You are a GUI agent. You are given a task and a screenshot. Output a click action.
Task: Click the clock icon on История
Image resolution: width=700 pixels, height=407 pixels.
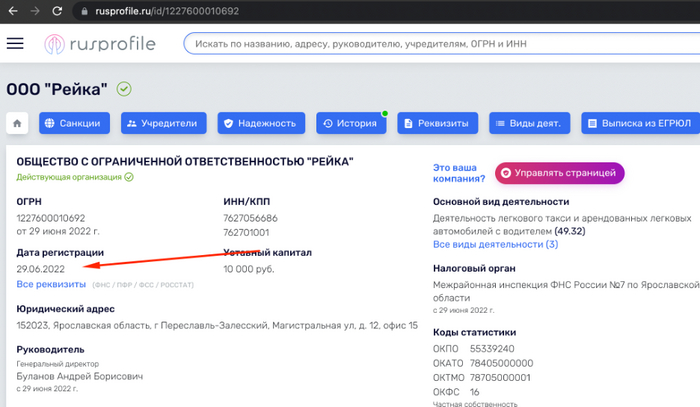[x=328, y=123]
